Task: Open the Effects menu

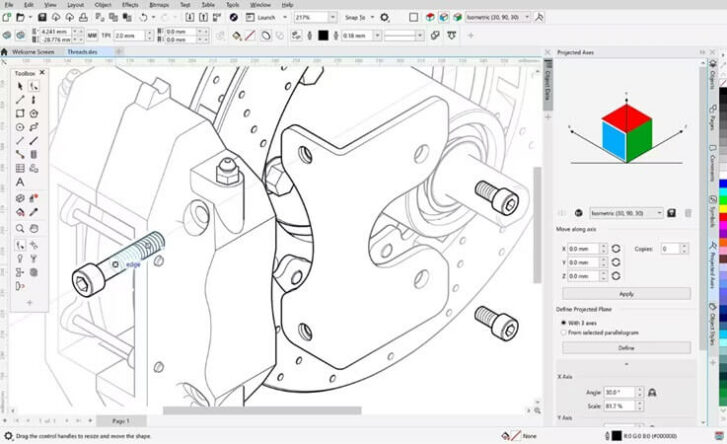Action: pos(130,5)
